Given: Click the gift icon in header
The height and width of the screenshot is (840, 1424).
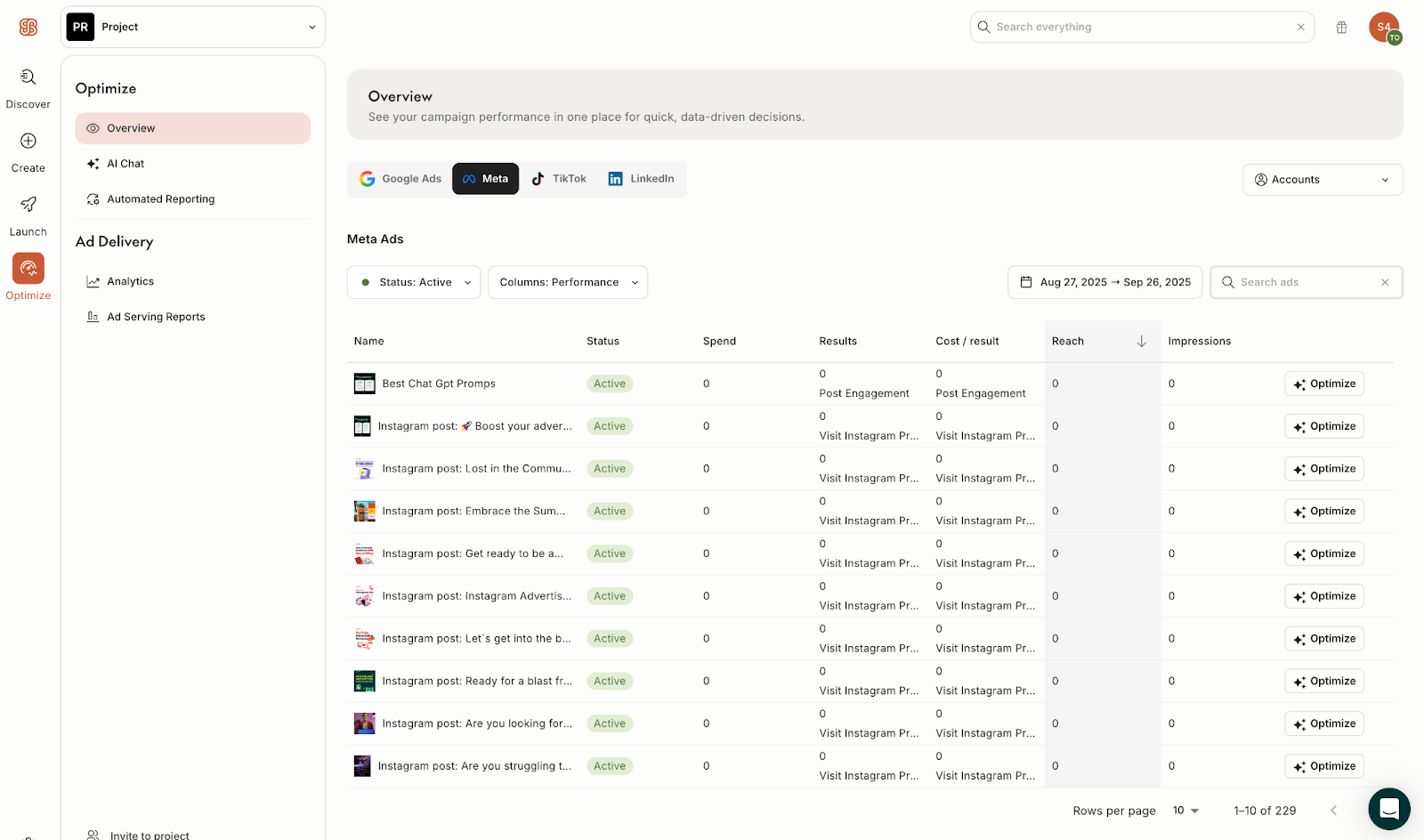Looking at the screenshot, I should click(1341, 28).
